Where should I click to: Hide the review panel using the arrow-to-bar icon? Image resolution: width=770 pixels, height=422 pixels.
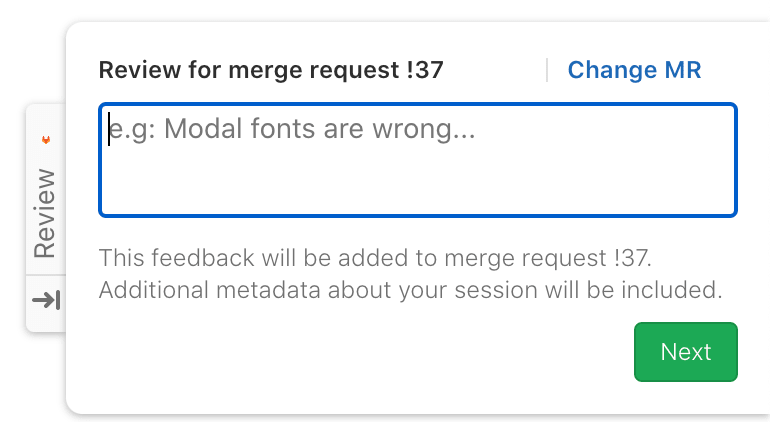46,300
